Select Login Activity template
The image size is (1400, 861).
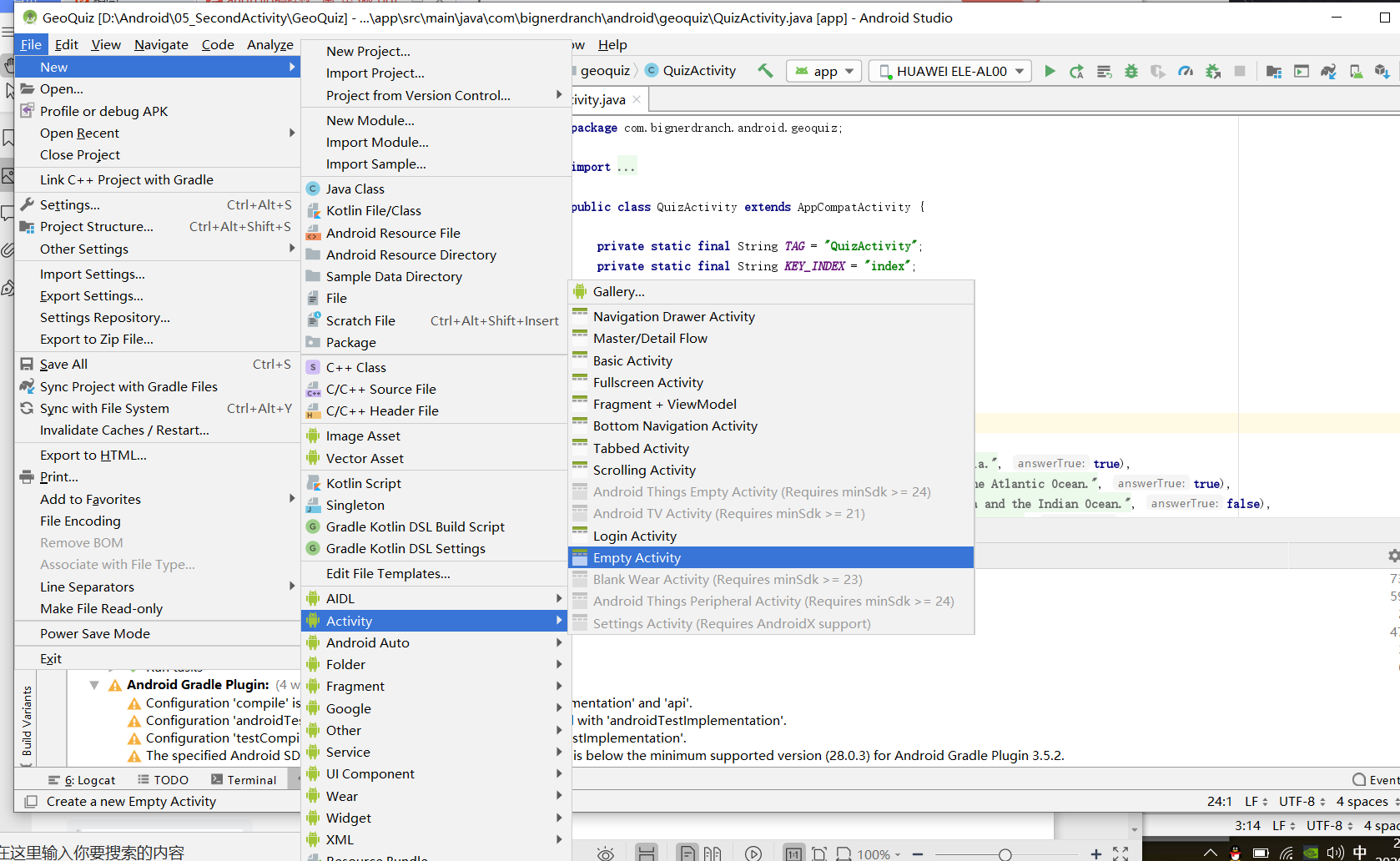(771, 536)
